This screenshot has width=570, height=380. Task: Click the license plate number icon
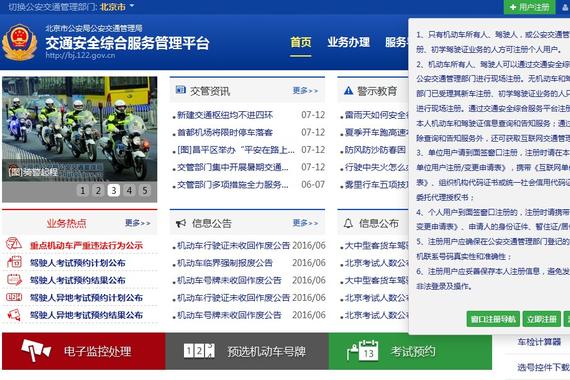[199, 351]
